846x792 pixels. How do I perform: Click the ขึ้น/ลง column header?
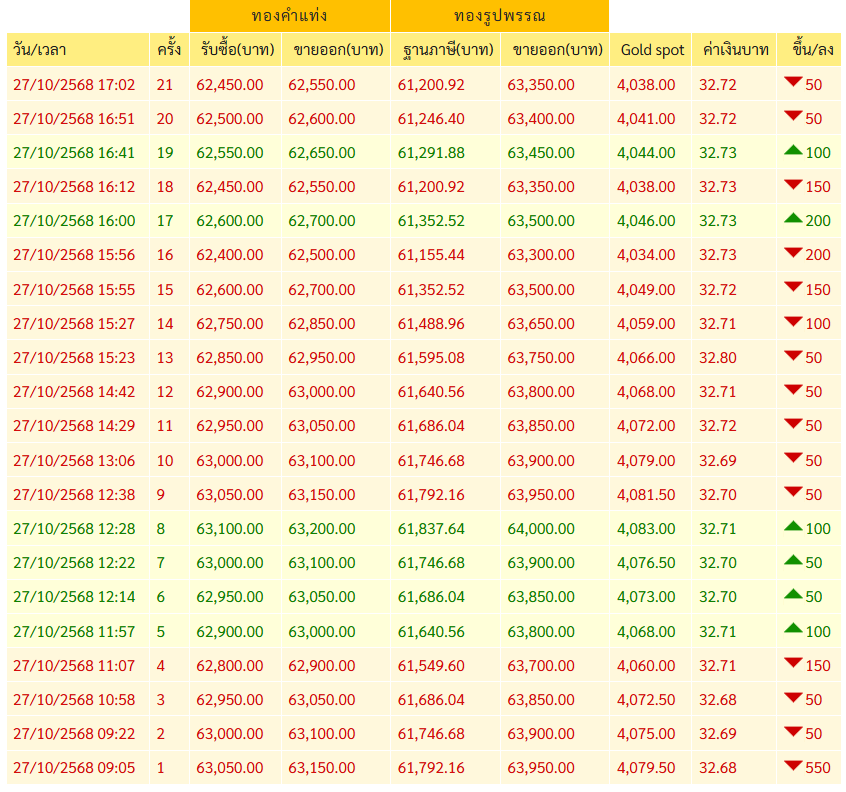pos(812,50)
